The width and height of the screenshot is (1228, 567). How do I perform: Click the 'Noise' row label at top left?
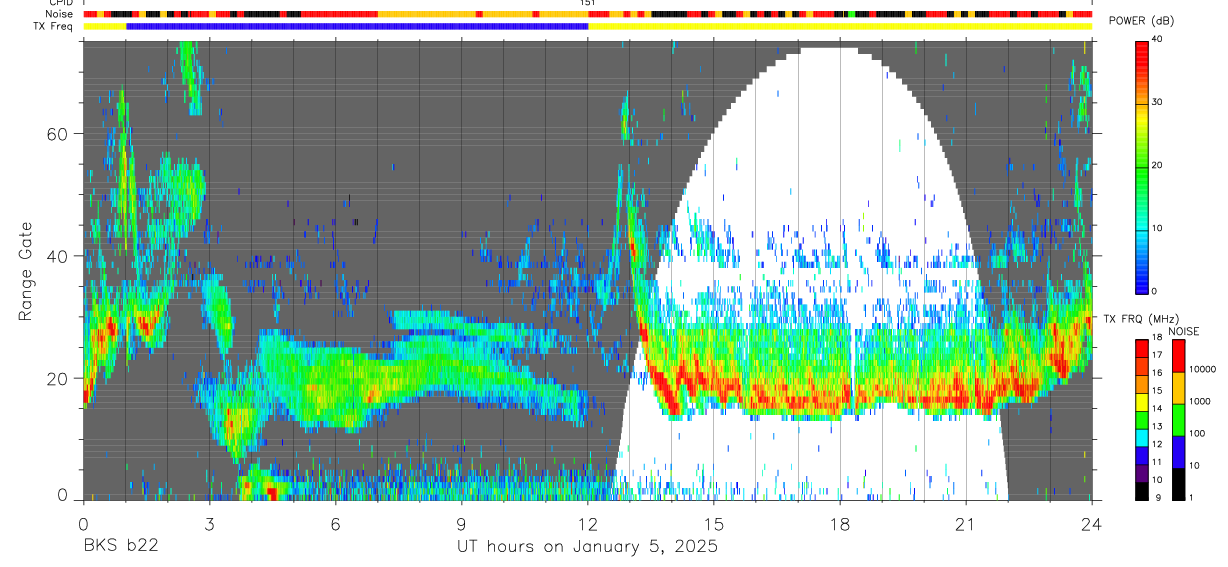point(59,15)
